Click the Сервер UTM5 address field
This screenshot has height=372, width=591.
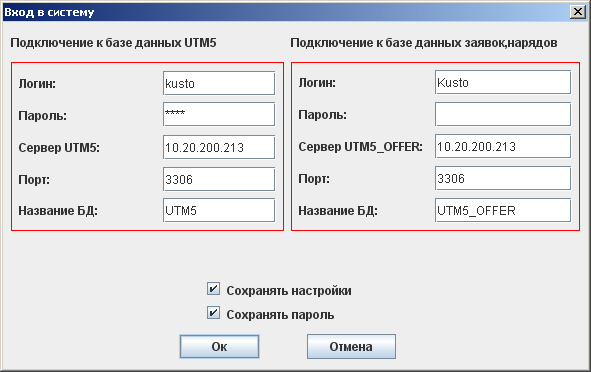click(x=219, y=147)
